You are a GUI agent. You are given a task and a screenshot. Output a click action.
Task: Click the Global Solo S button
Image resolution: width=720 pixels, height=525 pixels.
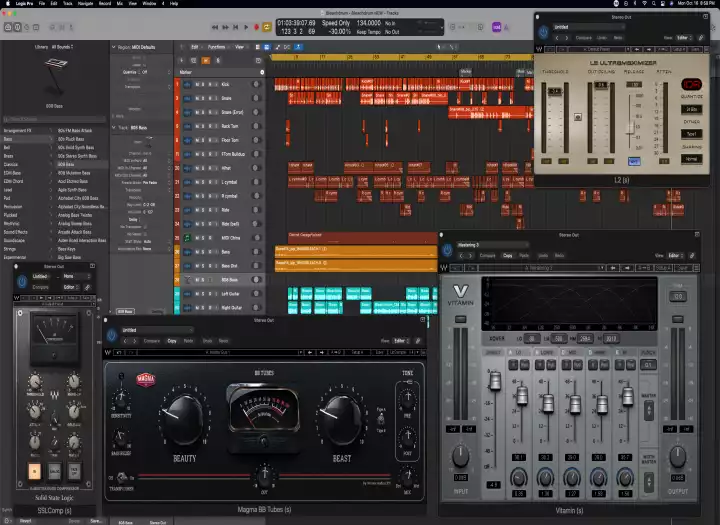pyautogui.click(x=218, y=61)
